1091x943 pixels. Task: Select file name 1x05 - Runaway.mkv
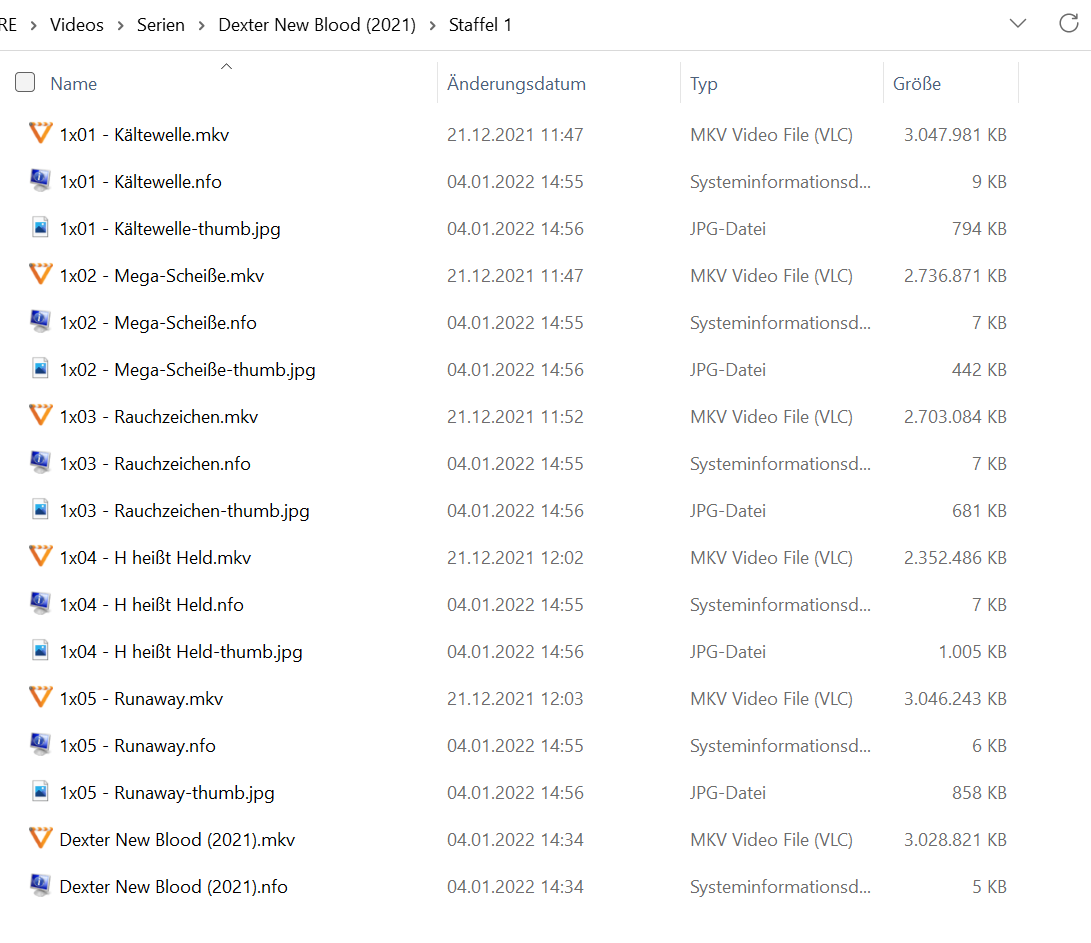[141, 699]
